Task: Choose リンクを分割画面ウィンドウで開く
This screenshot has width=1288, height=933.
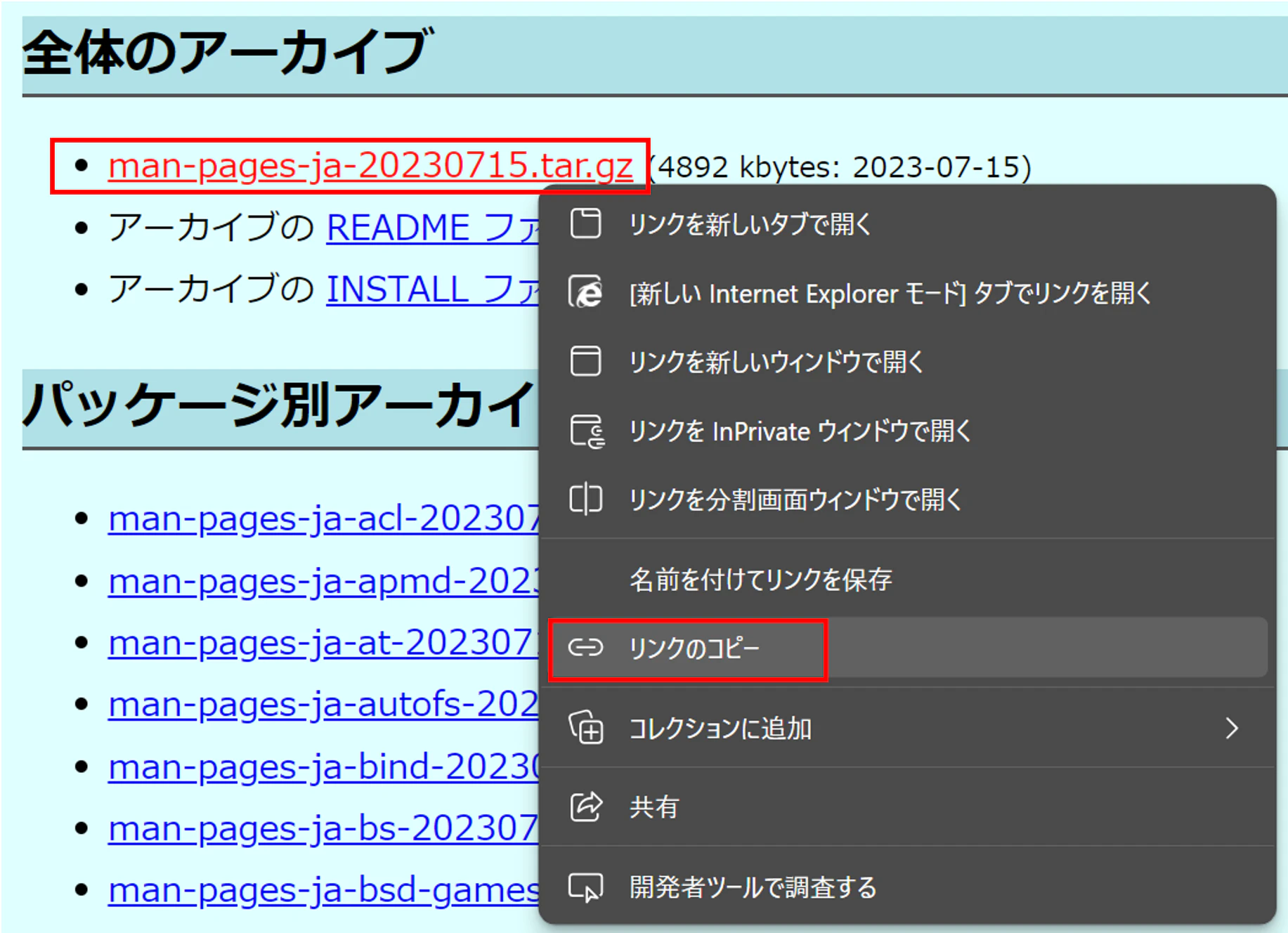Action: (907, 500)
